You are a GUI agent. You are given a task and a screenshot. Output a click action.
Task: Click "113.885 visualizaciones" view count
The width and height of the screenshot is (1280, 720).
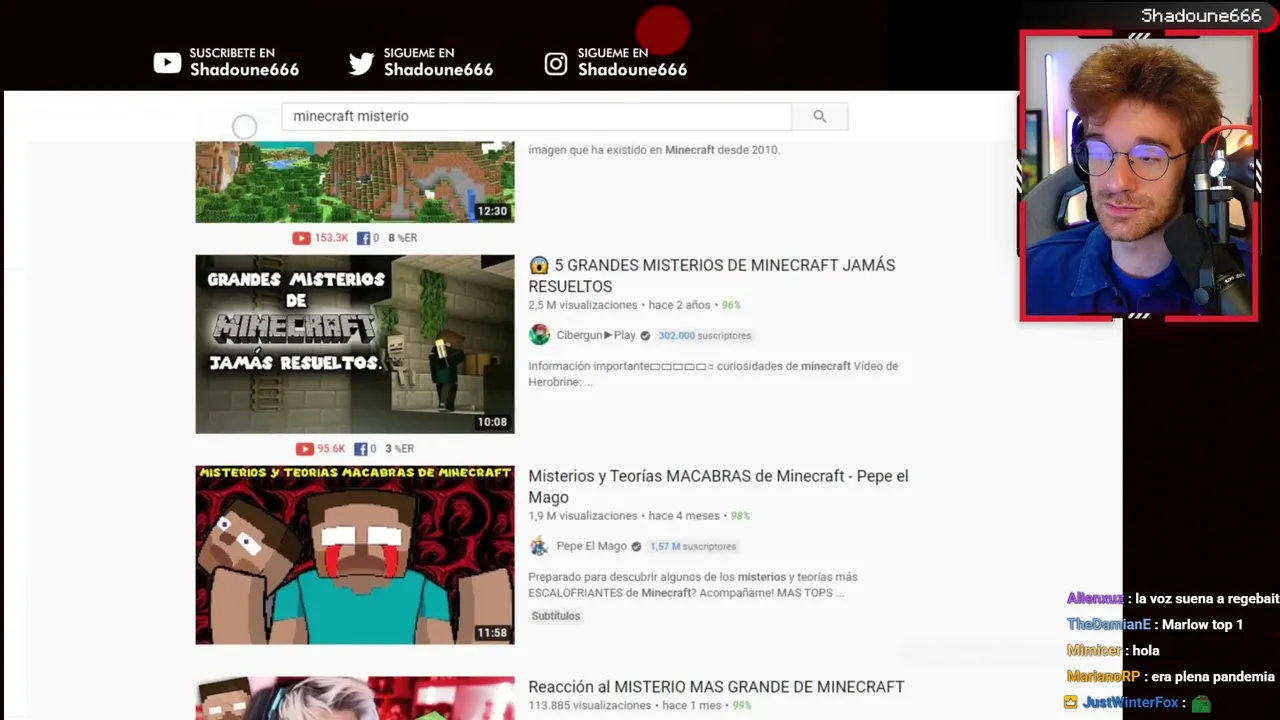[x=589, y=706]
